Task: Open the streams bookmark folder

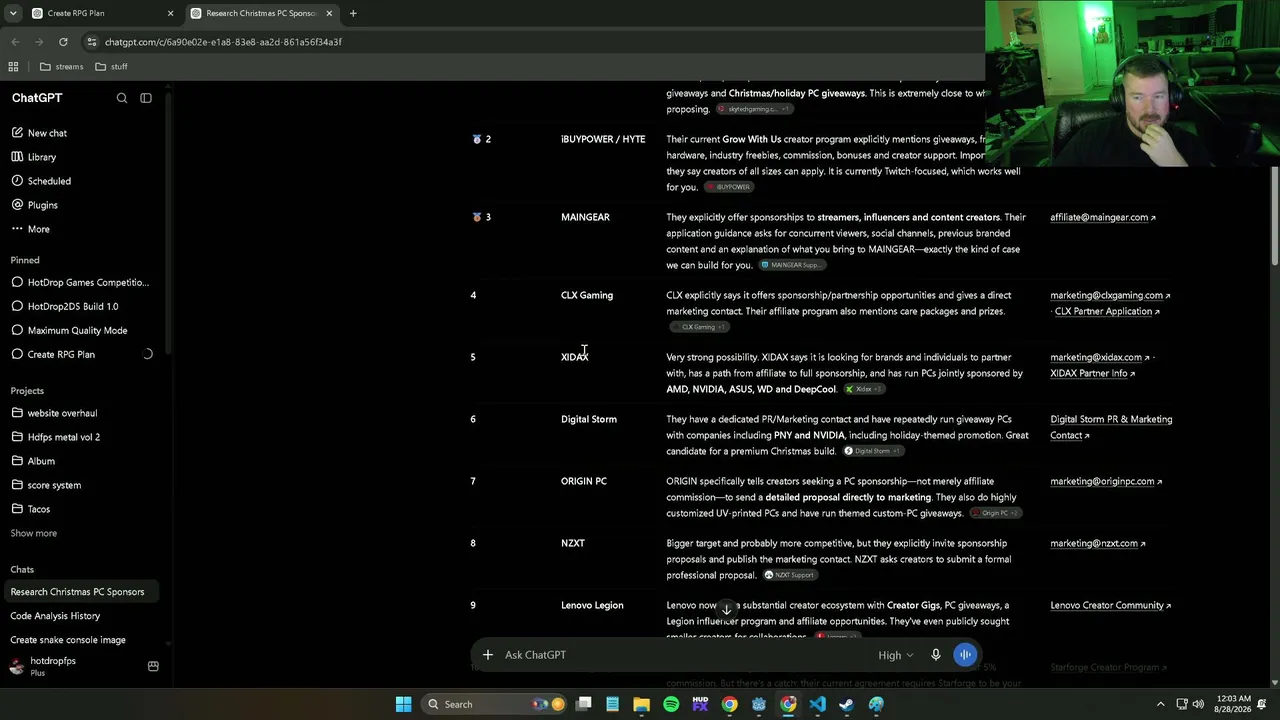Action: (x=61, y=67)
